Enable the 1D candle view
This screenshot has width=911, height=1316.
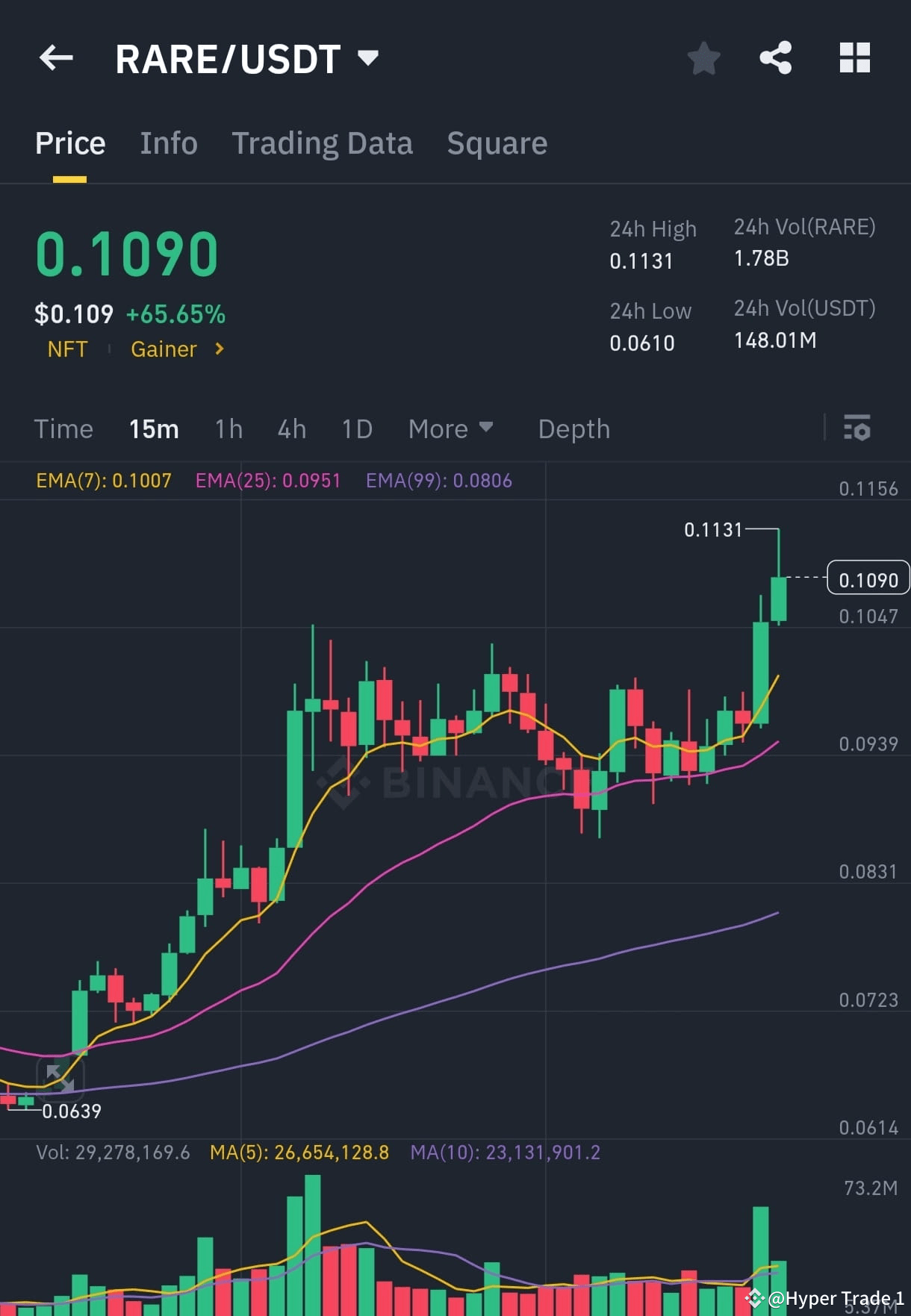tap(356, 428)
